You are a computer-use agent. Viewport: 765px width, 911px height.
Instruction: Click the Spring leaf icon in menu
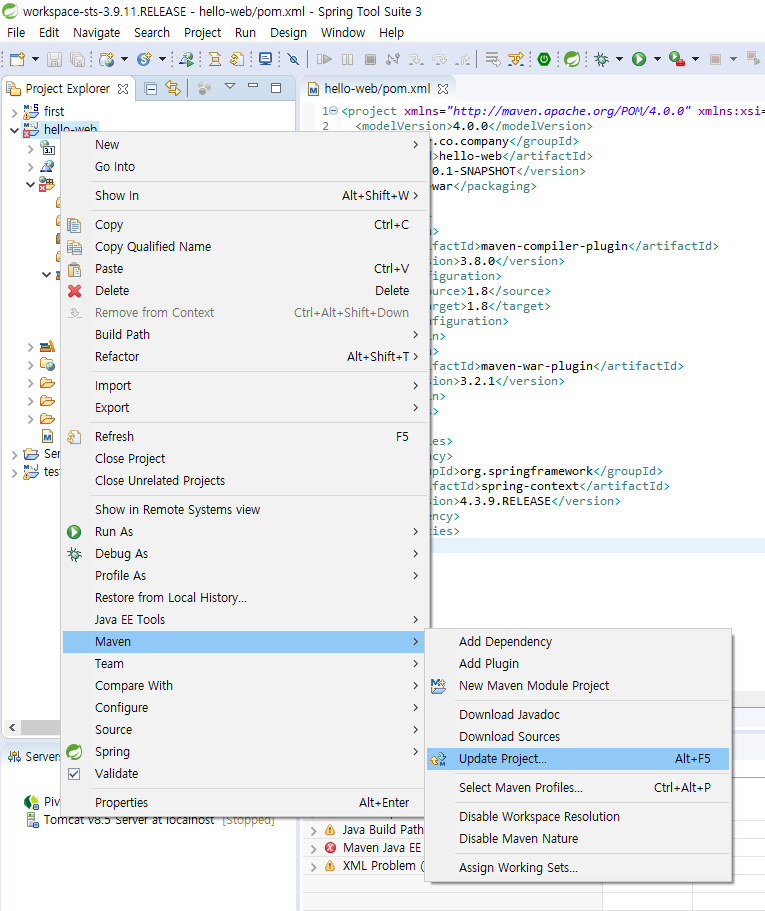(74, 752)
